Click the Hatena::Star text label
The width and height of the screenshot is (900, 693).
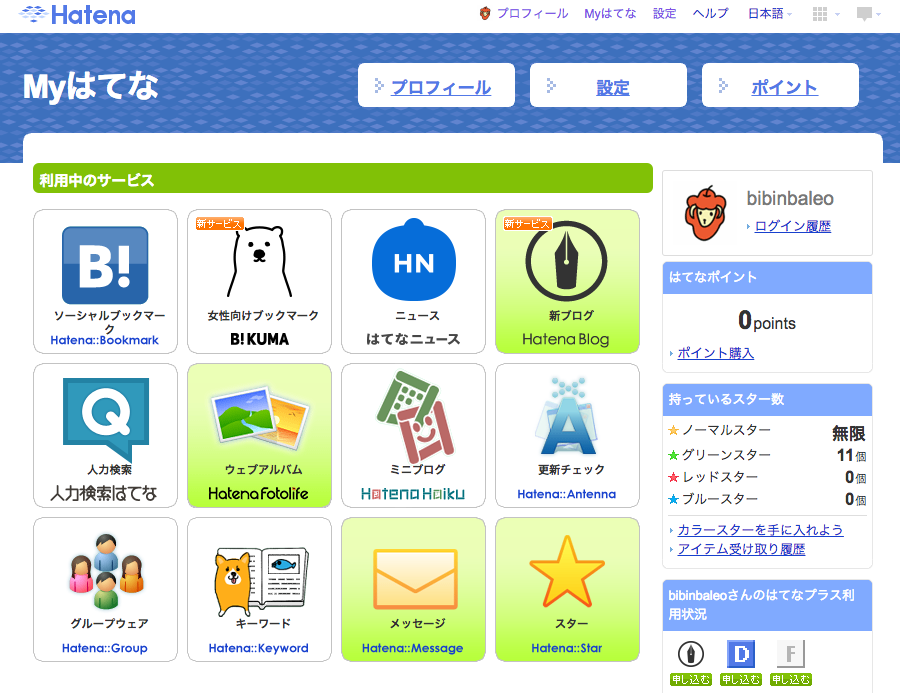567,648
